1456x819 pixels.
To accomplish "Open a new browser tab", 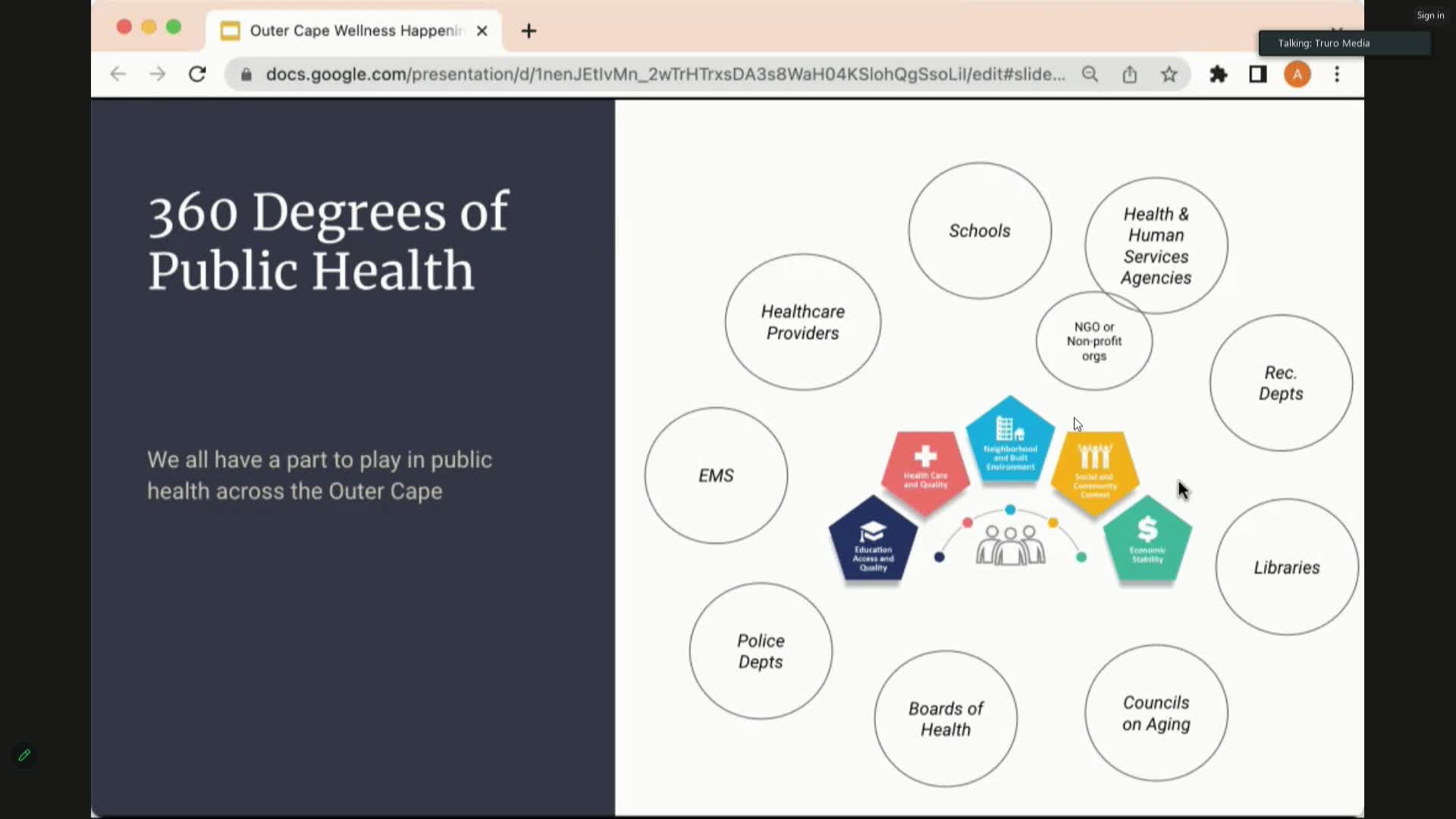I will click(x=529, y=30).
